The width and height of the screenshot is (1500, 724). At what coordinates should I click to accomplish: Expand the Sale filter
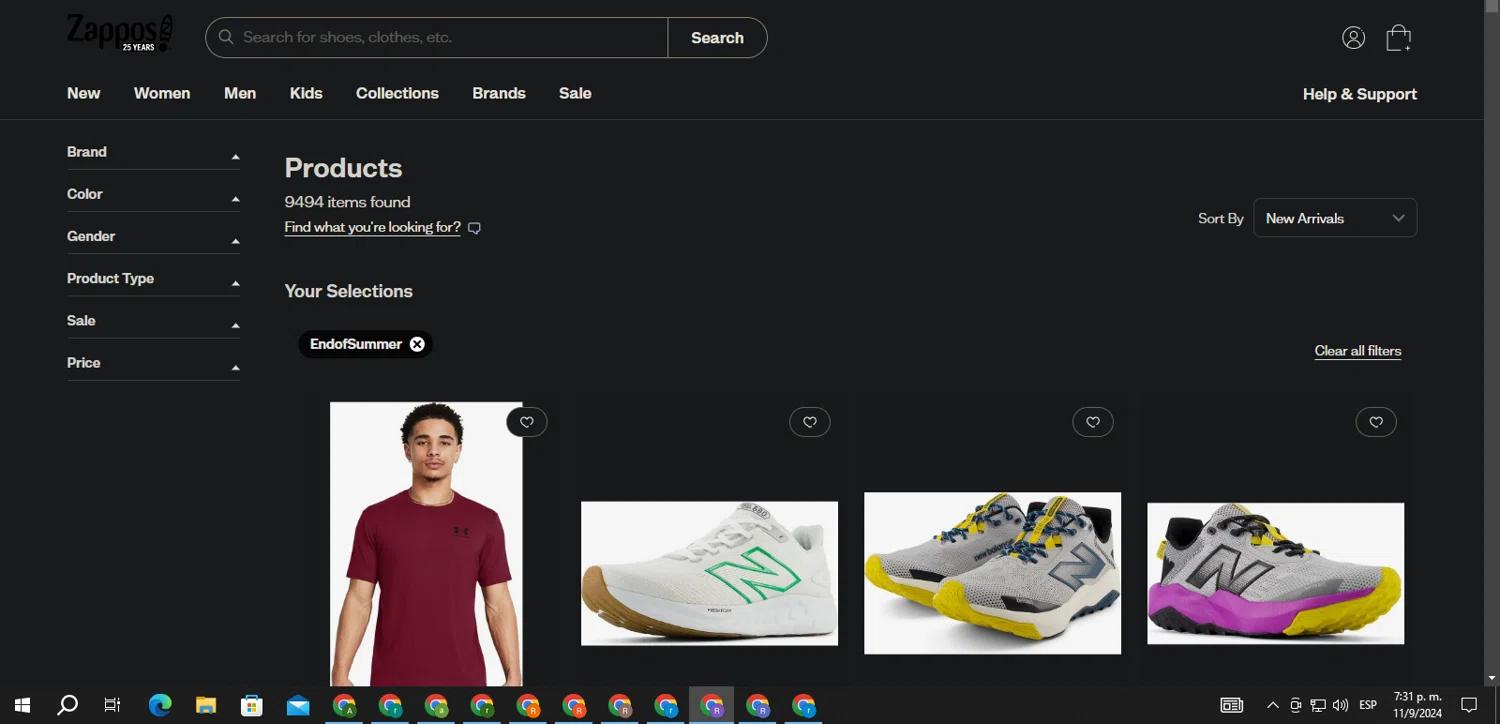(x=153, y=320)
